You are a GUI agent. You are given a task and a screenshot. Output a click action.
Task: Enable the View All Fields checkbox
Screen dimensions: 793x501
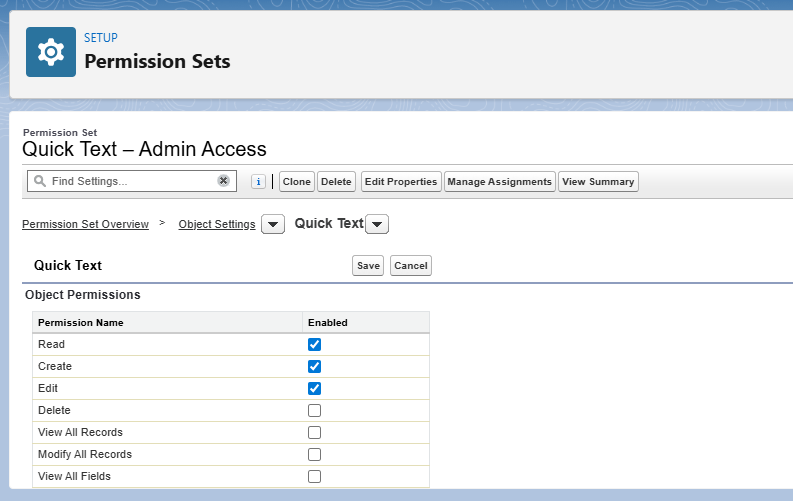pyautogui.click(x=314, y=476)
